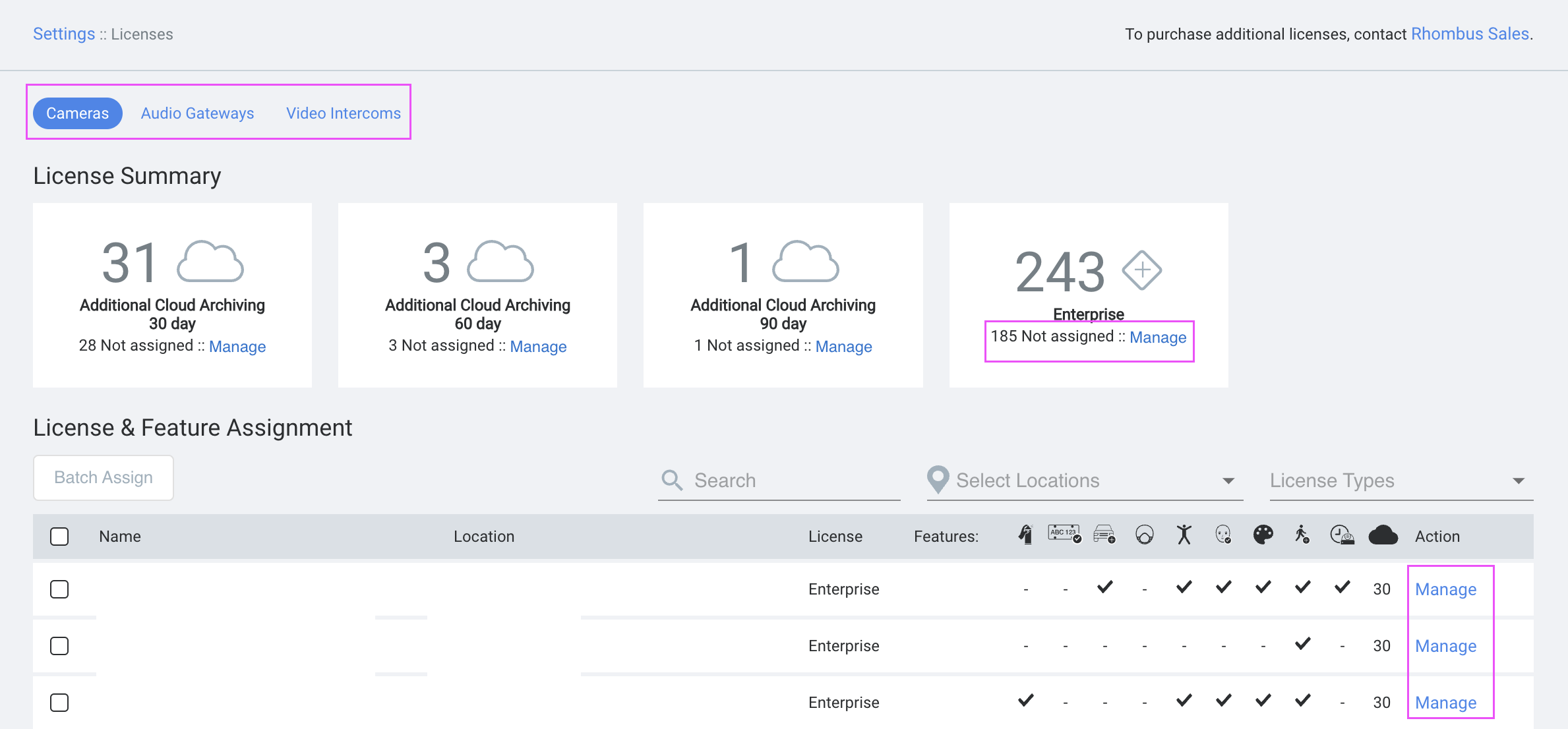Expand the Select Locations dropdown arrow
The width and height of the screenshot is (1568, 729).
[x=1228, y=481]
